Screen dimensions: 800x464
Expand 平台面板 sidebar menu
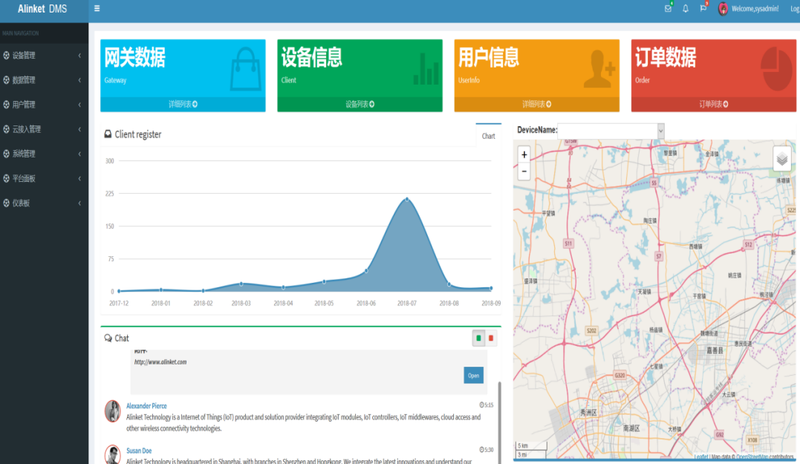pyautogui.click(x=44, y=178)
